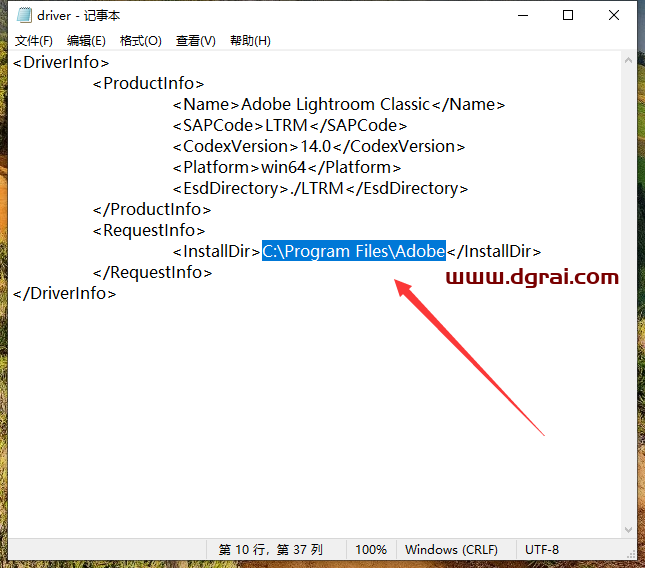
Task: Open the 帮助(H) menu
Action: coord(250,41)
